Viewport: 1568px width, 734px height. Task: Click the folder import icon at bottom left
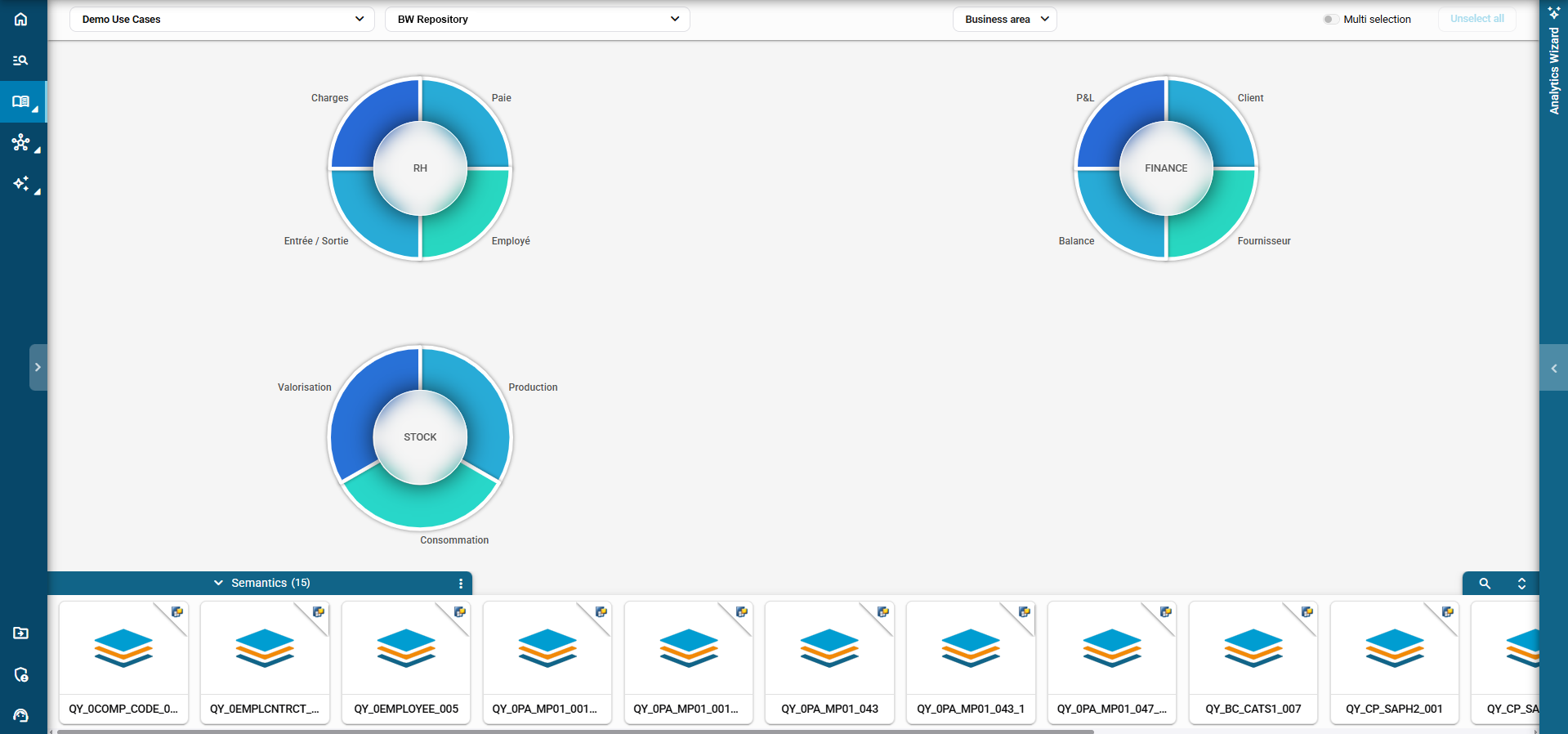[x=21, y=633]
